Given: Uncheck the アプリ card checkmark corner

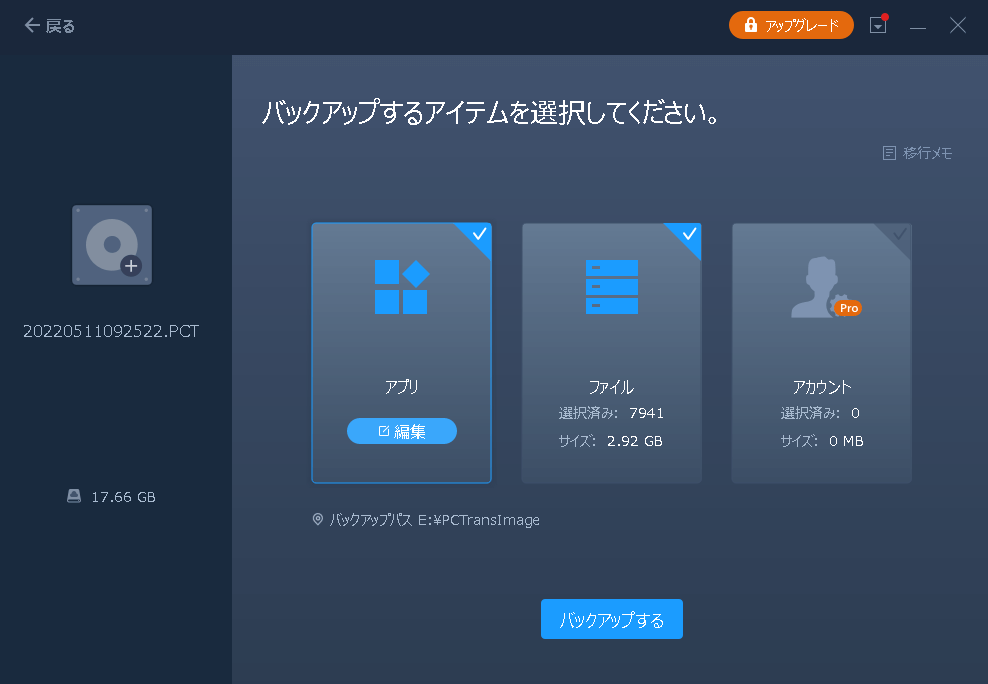Looking at the screenshot, I should (x=479, y=235).
